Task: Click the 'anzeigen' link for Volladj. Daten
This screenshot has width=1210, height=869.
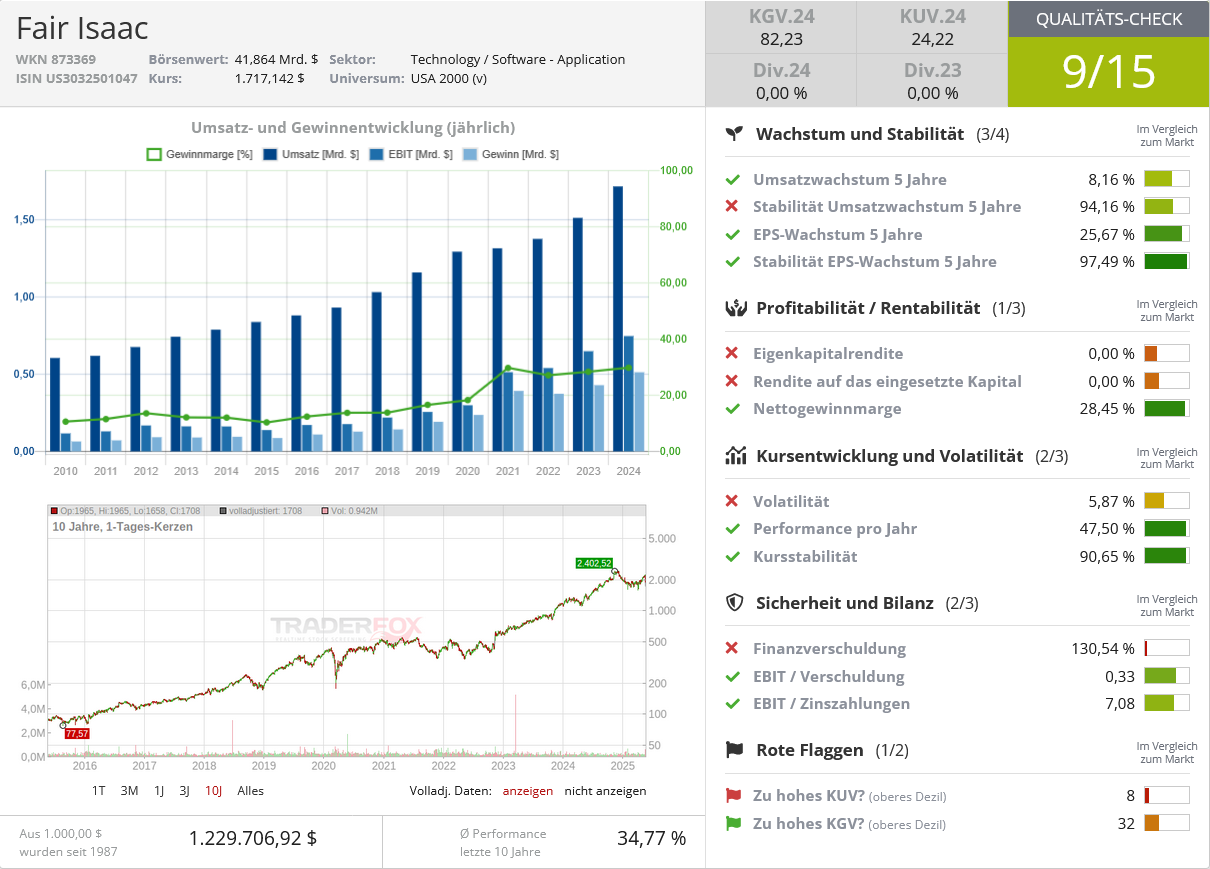Action: (x=528, y=790)
